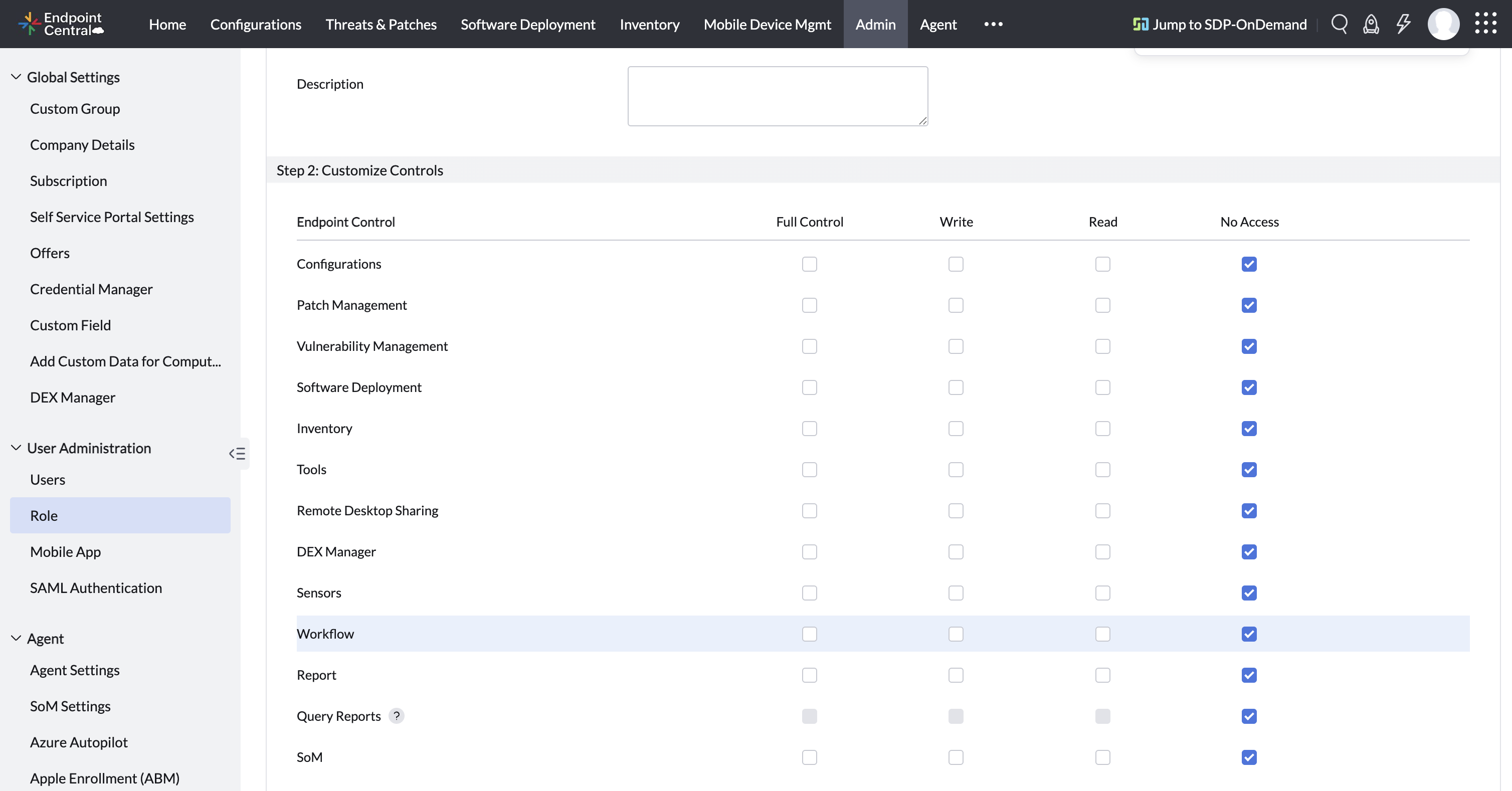Viewport: 1512px width, 791px height.
Task: Uncheck No Access for Patch Management
Action: point(1249,305)
